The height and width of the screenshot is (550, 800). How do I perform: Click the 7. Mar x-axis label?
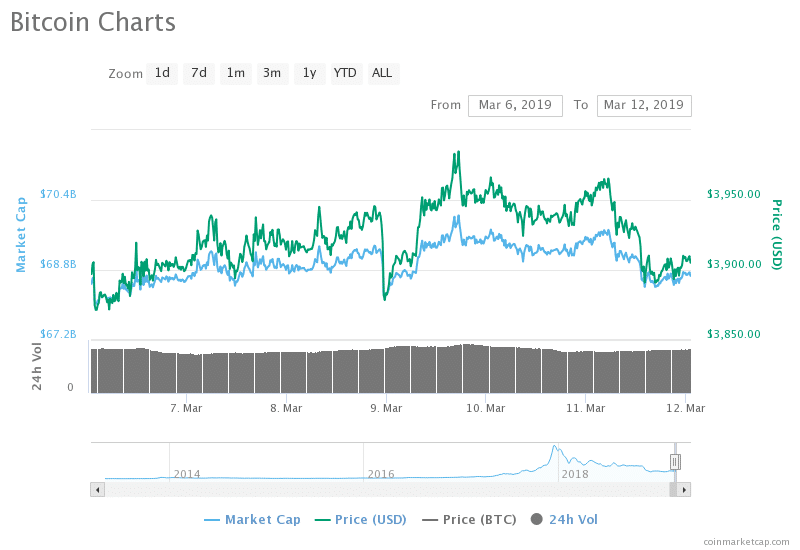click(x=186, y=408)
